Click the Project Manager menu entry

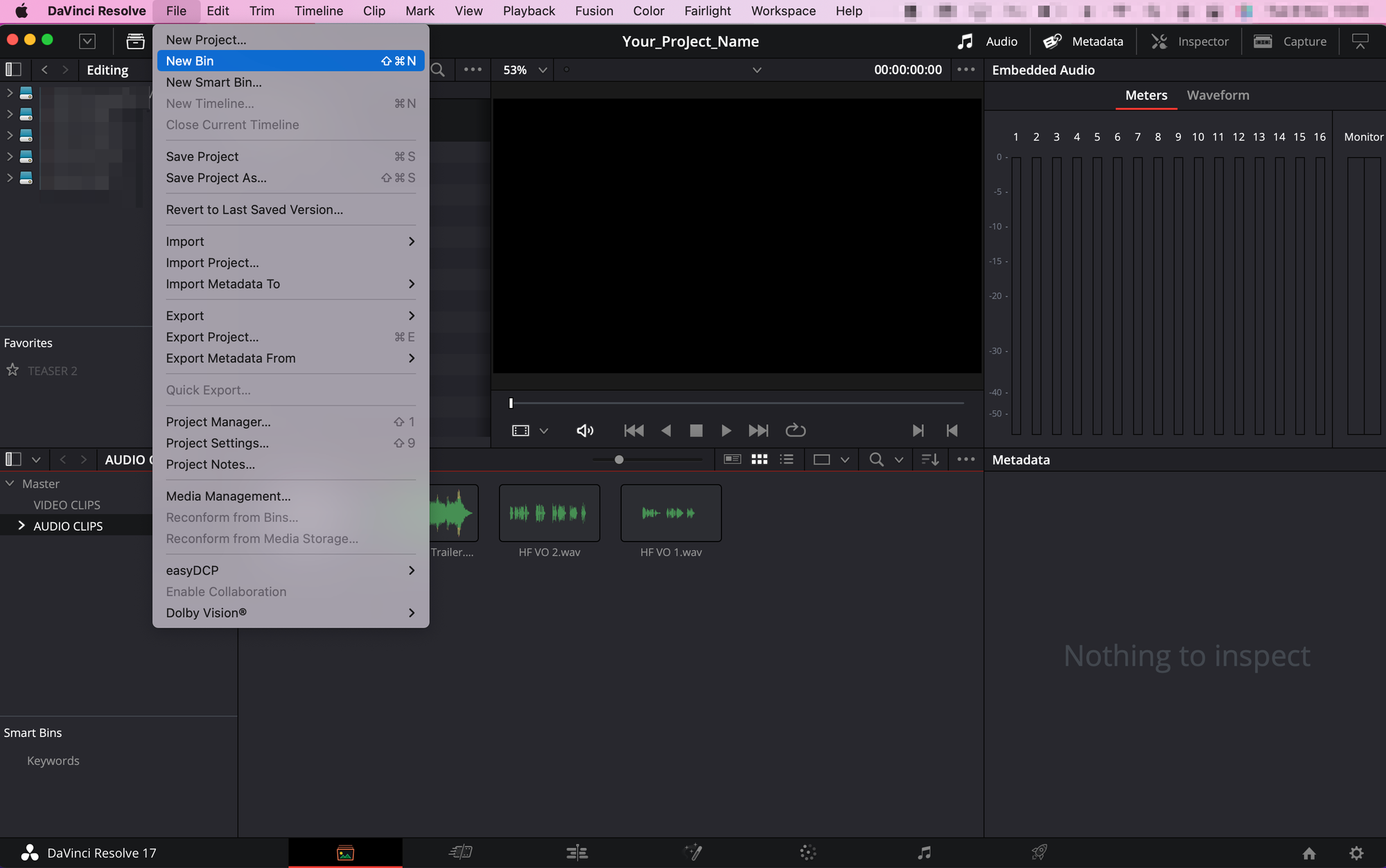pyautogui.click(x=218, y=422)
